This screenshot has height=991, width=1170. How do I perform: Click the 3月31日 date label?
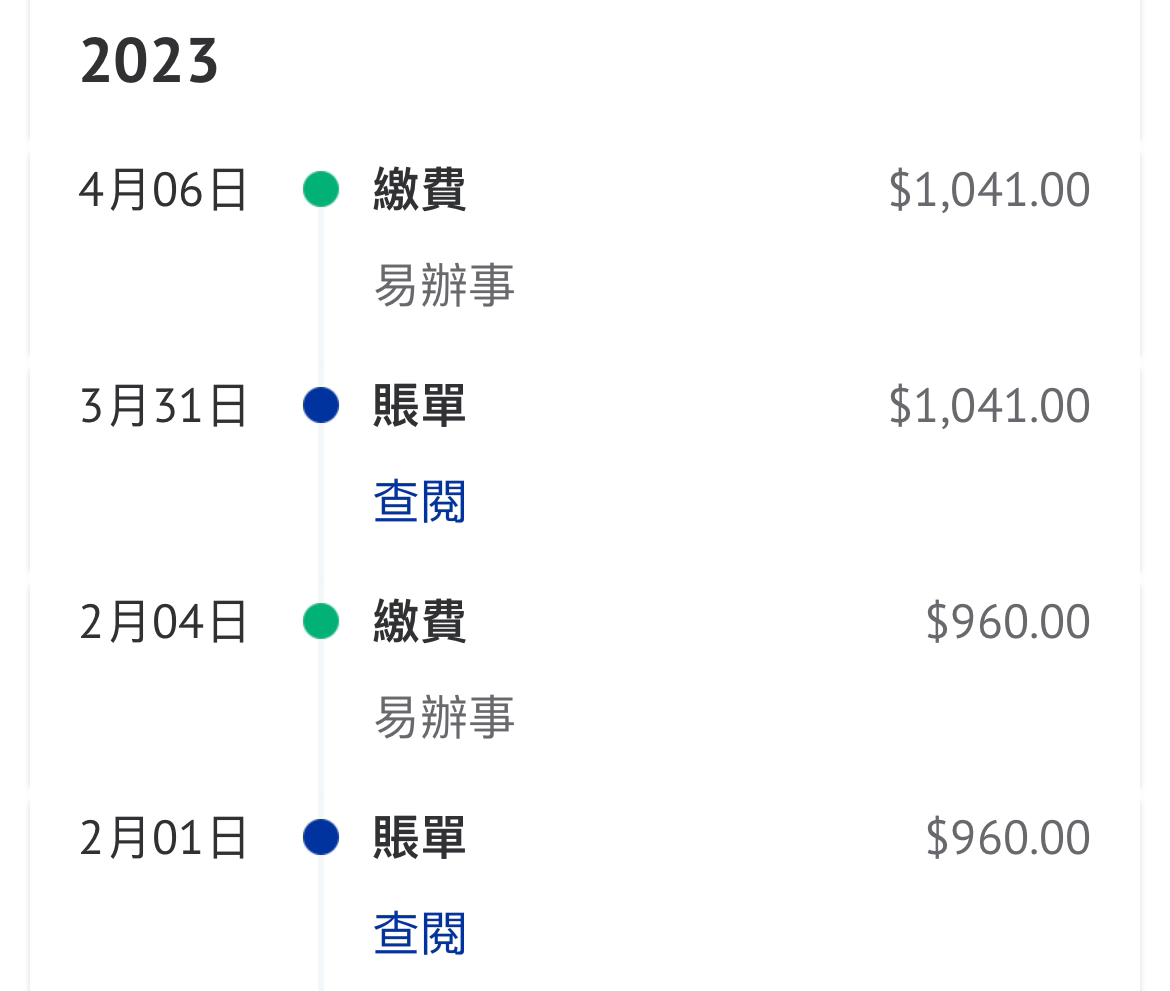coord(163,405)
